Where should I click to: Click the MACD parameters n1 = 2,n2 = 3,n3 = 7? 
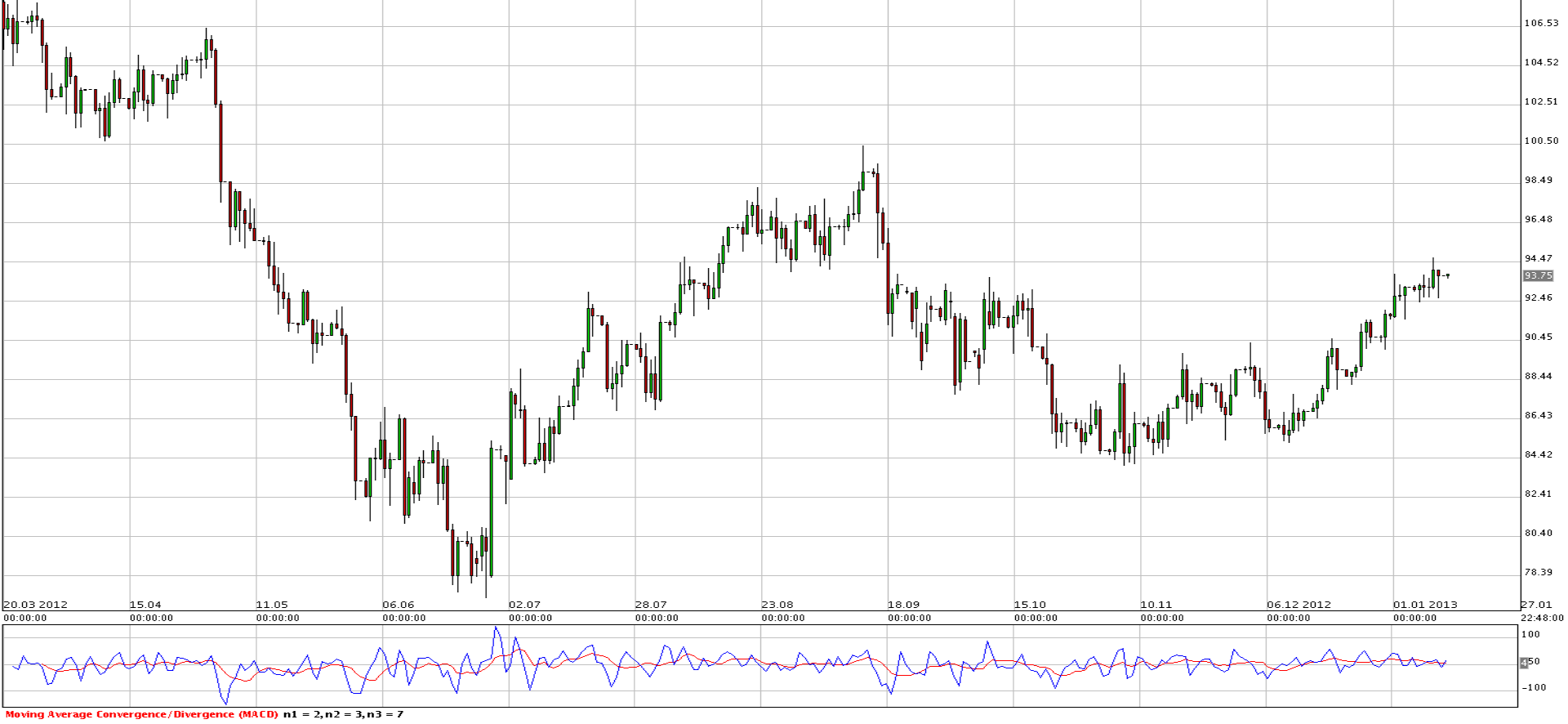tap(343, 715)
